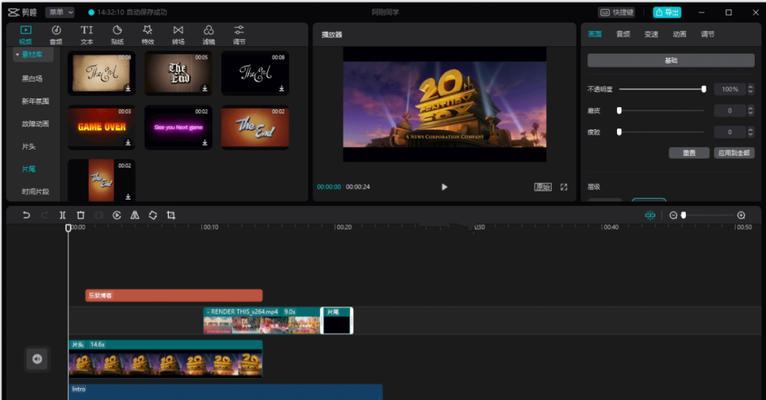Select the RENDER THIS_x264.mp4 timeline clip
766x400 pixels.
[261, 320]
